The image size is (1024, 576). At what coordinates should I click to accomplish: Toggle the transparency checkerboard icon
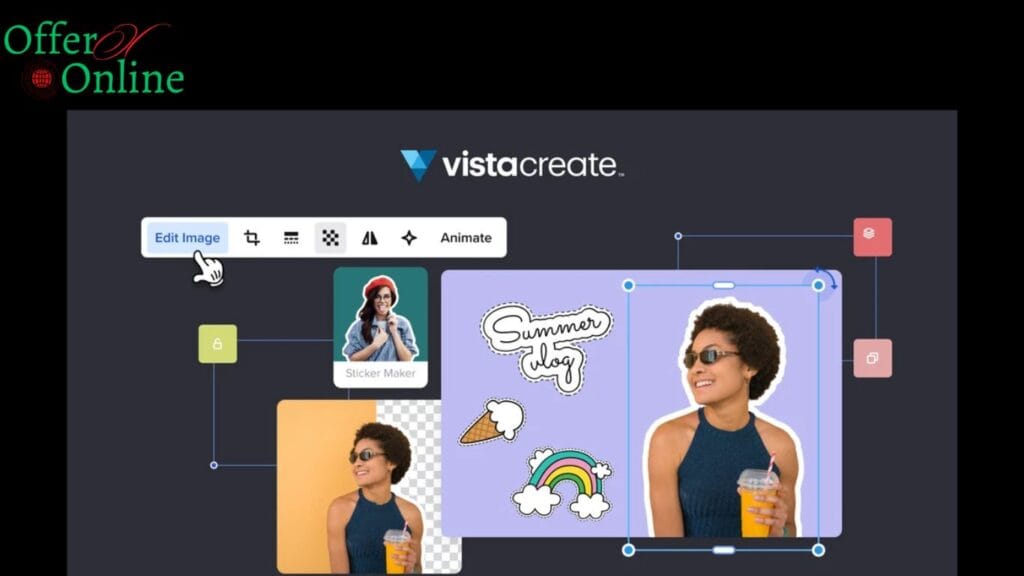pos(330,238)
